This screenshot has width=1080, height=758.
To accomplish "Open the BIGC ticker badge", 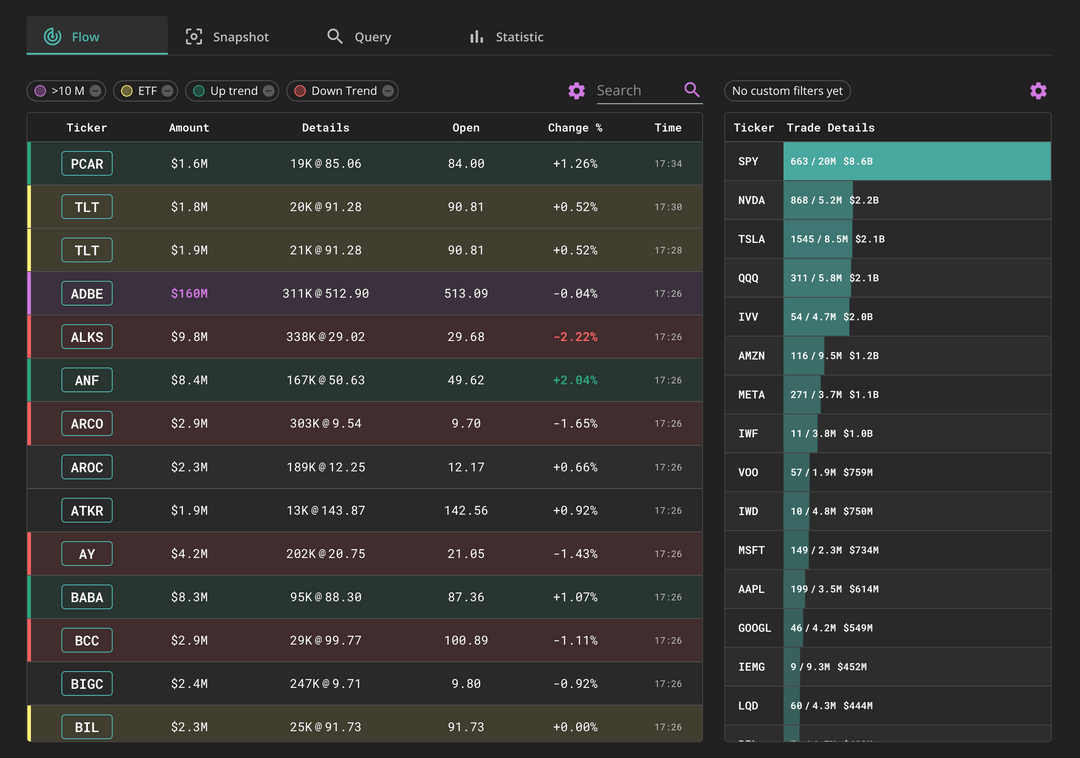I will tap(87, 684).
